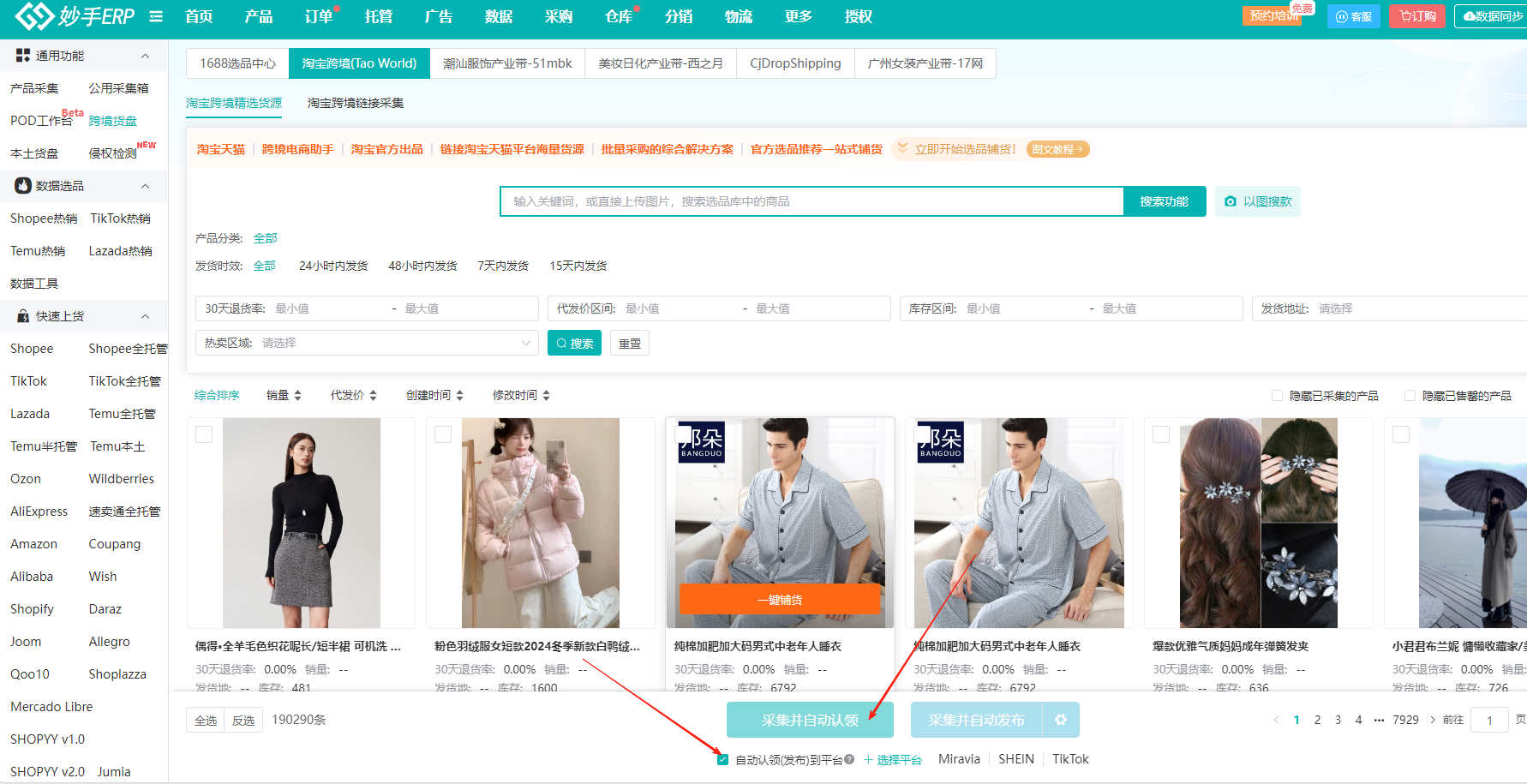Open 跨境货盘 in sidebar
This screenshot has height=784, width=1527.
(112, 121)
